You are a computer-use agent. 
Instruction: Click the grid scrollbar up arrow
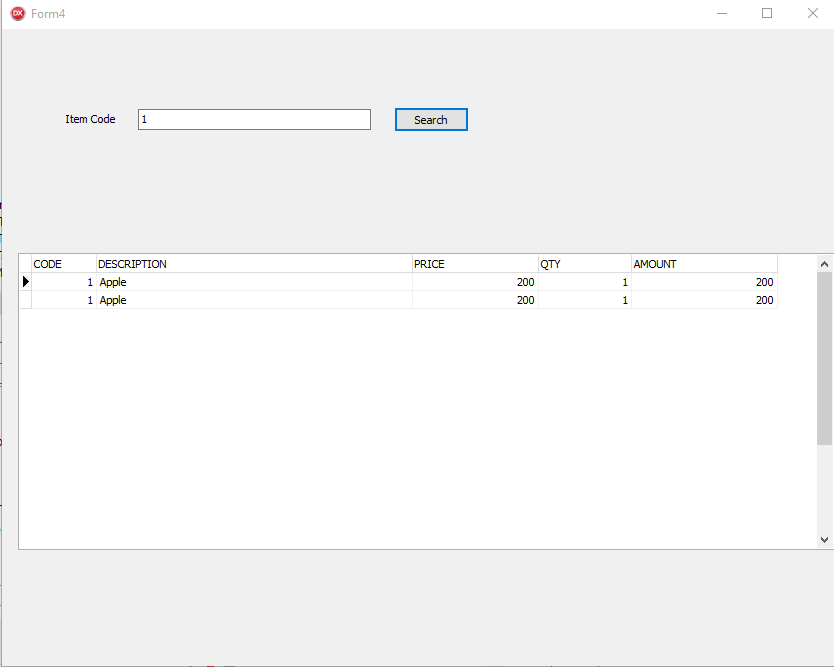[824, 264]
